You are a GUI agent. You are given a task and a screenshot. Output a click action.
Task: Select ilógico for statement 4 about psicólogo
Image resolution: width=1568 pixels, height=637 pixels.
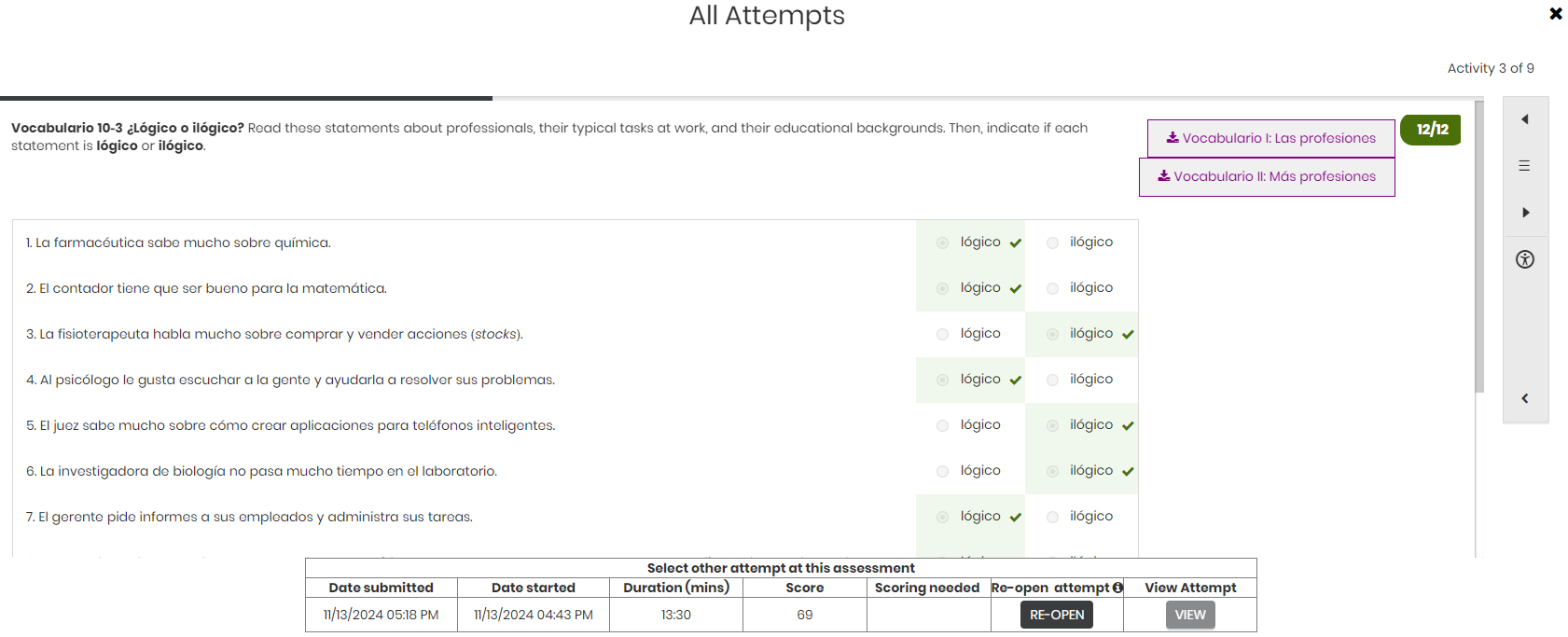click(1052, 381)
